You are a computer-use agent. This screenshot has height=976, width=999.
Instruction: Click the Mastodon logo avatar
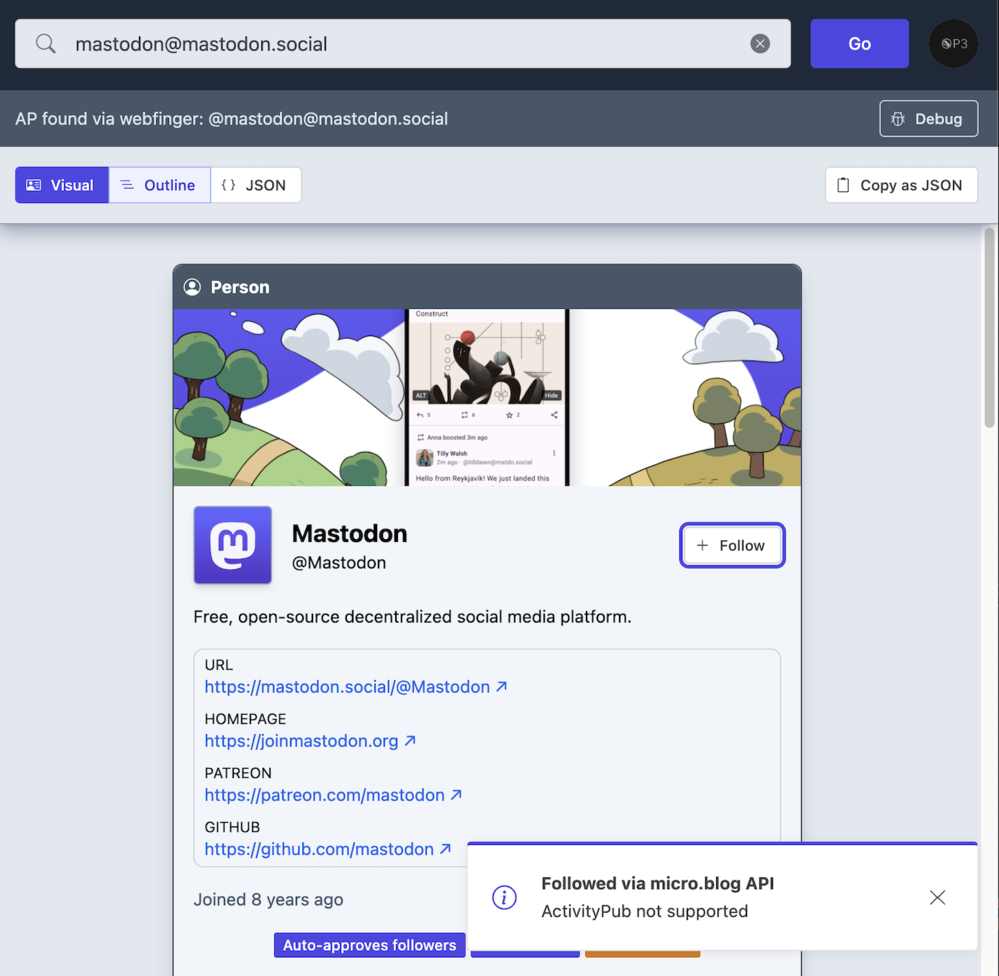pos(233,545)
